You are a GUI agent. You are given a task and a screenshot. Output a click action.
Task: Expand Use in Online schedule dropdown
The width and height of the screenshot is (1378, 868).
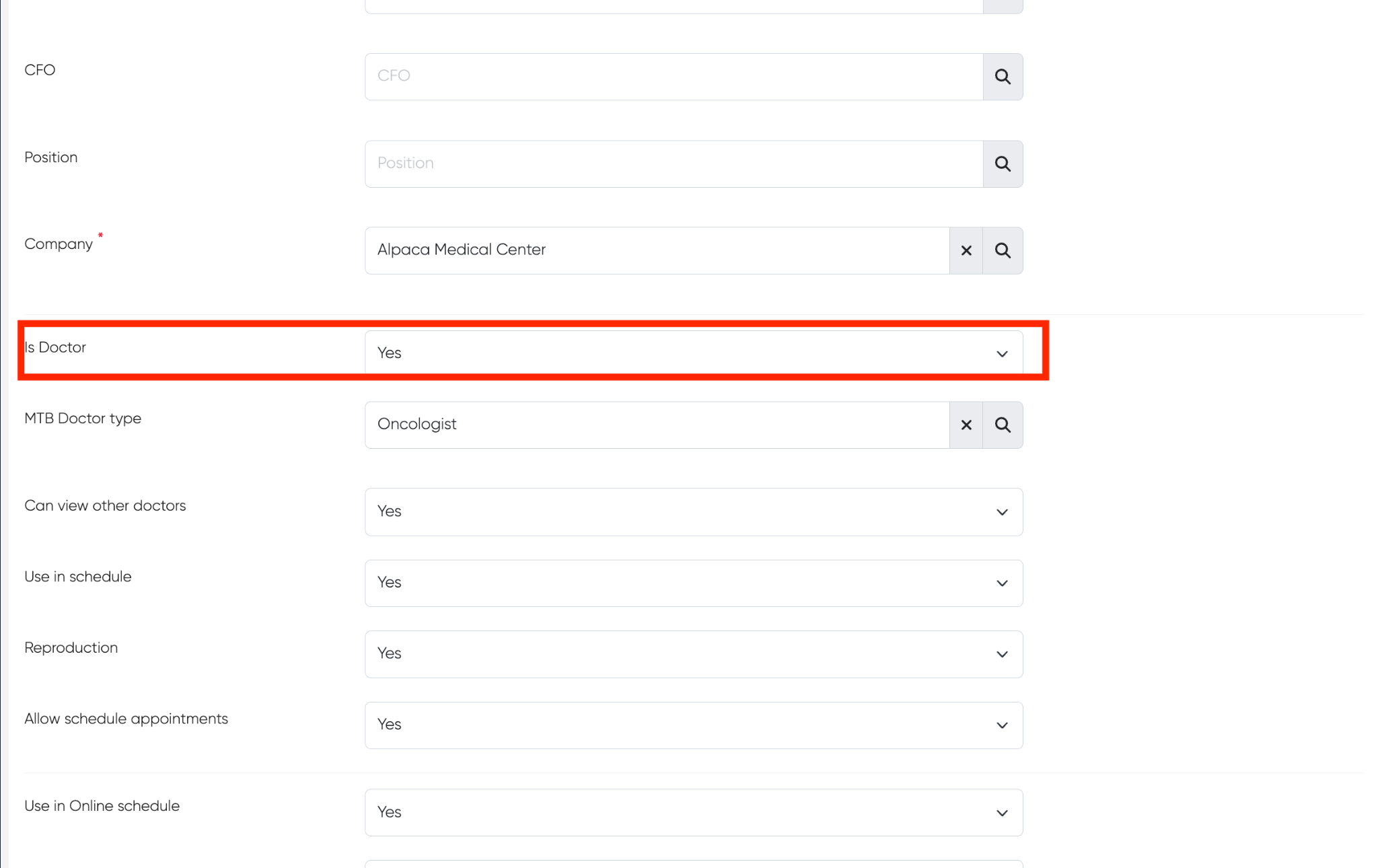pos(693,812)
